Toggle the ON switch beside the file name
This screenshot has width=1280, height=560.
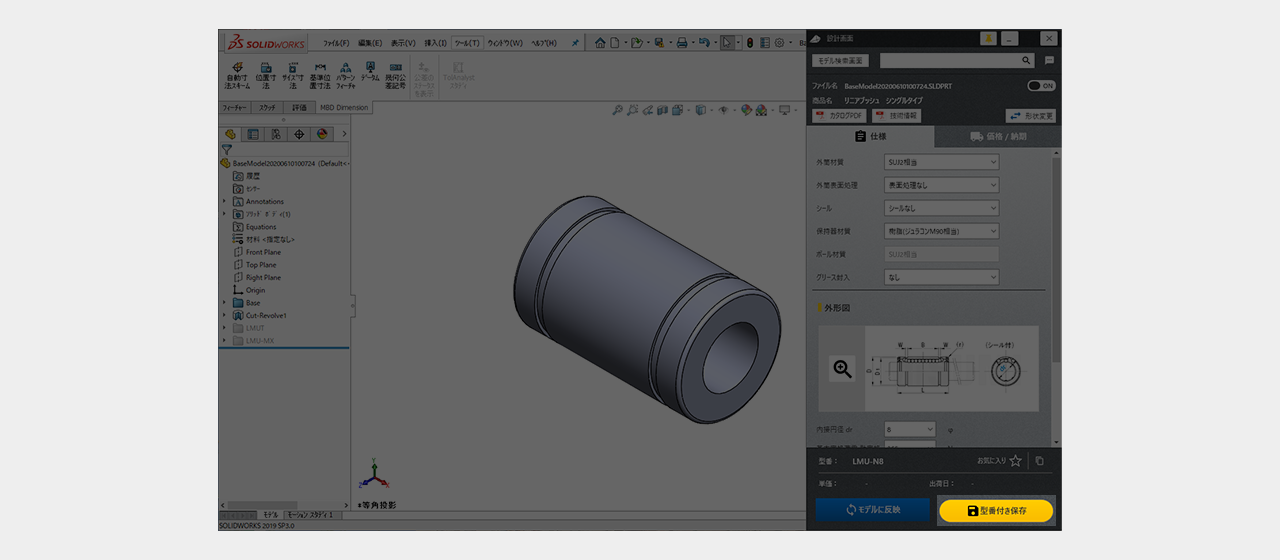coord(1041,86)
